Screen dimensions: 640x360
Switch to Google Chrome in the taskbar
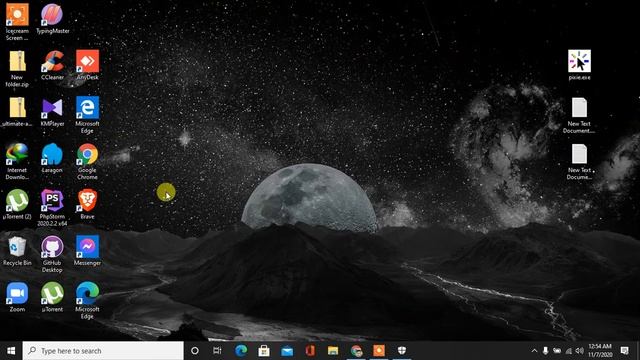(x=356, y=351)
